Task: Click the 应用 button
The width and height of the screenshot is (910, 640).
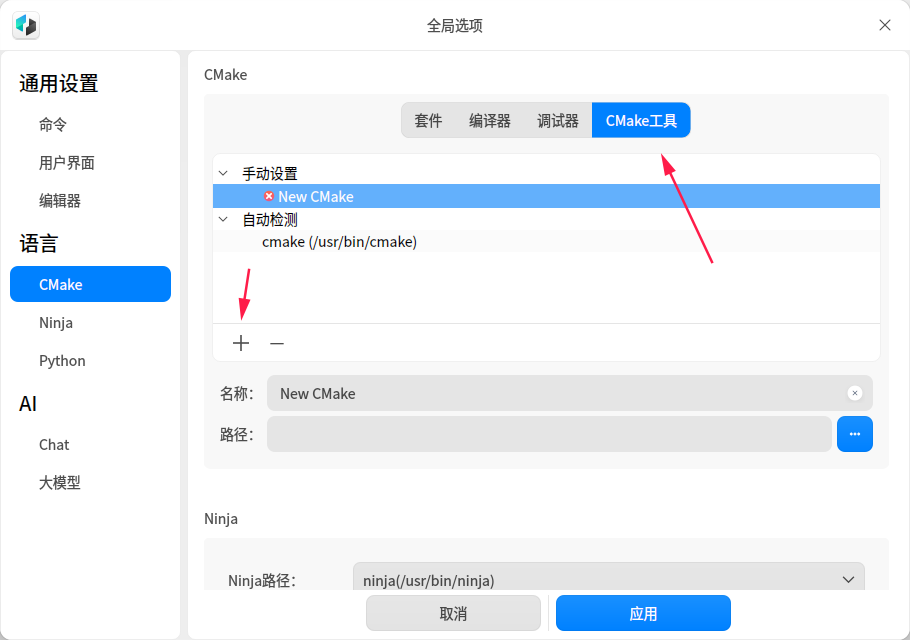Action: (x=643, y=613)
